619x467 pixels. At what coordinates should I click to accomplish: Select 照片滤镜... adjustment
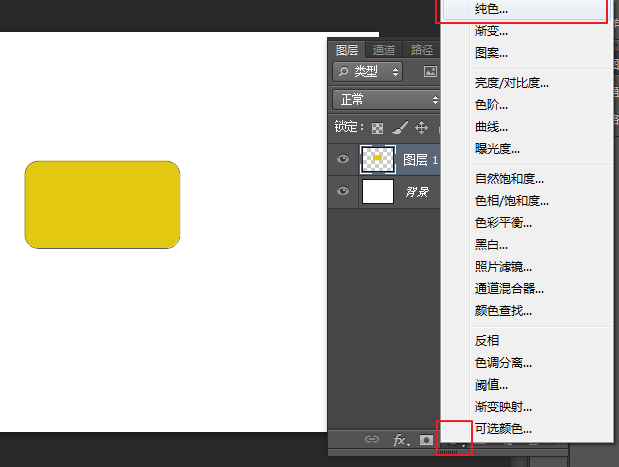coord(503,267)
